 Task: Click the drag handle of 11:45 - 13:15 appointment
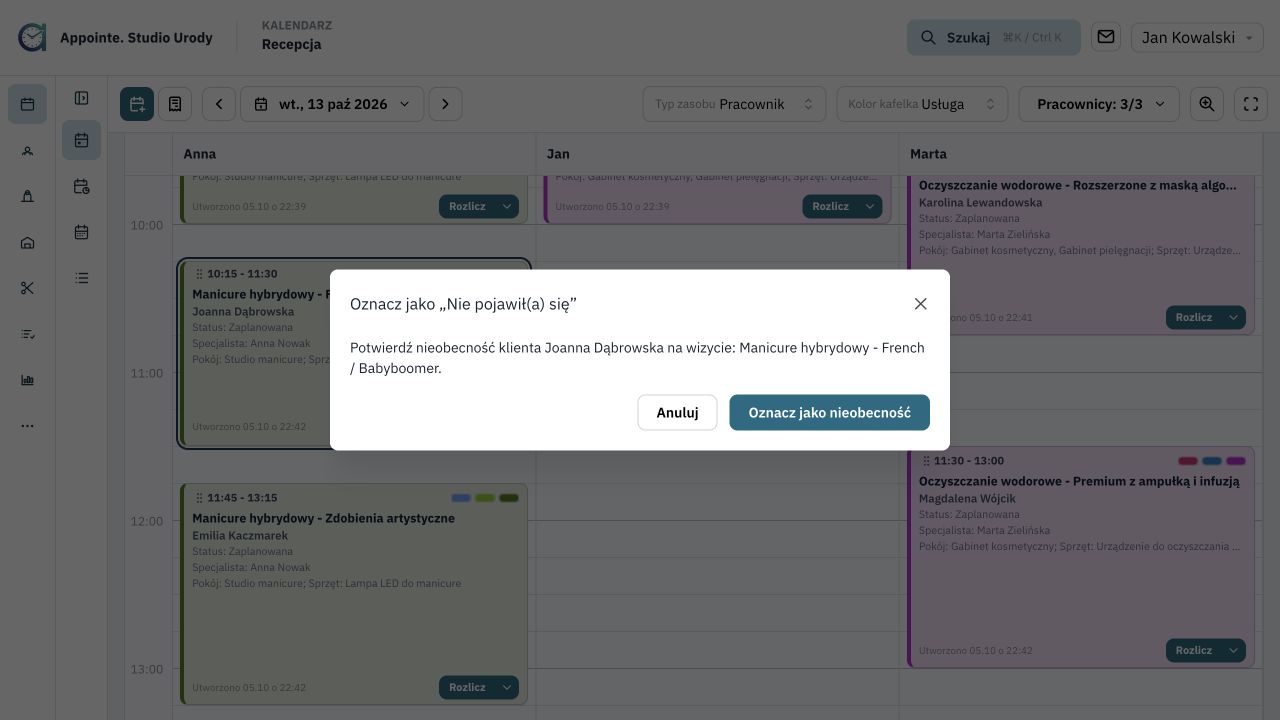point(199,497)
